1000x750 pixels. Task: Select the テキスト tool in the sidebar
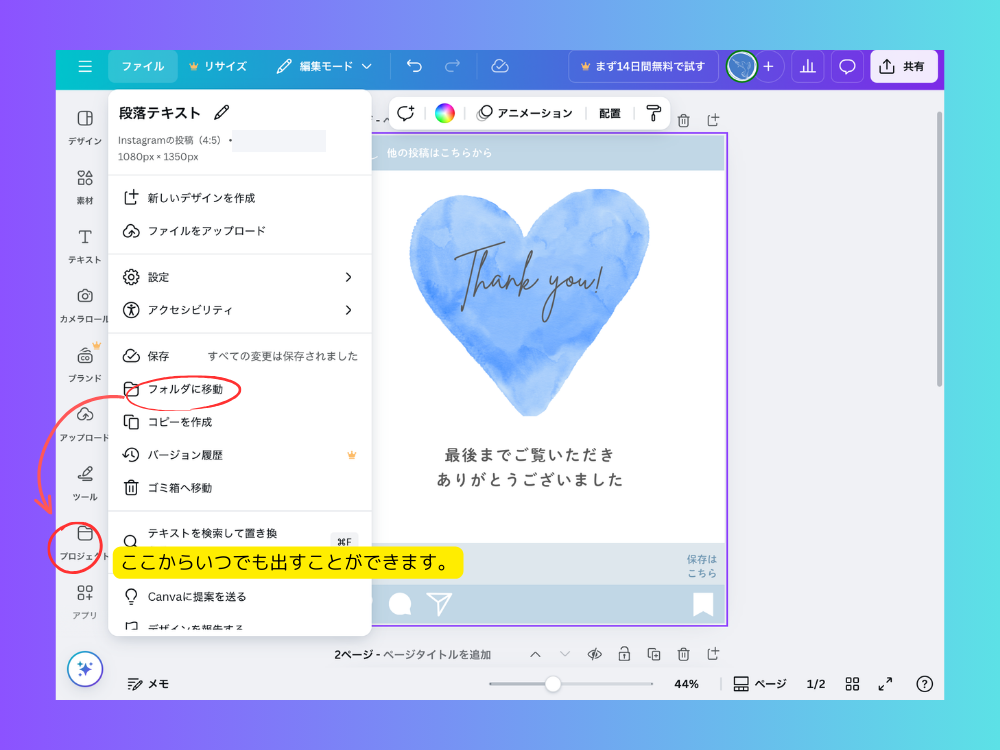pos(84,243)
